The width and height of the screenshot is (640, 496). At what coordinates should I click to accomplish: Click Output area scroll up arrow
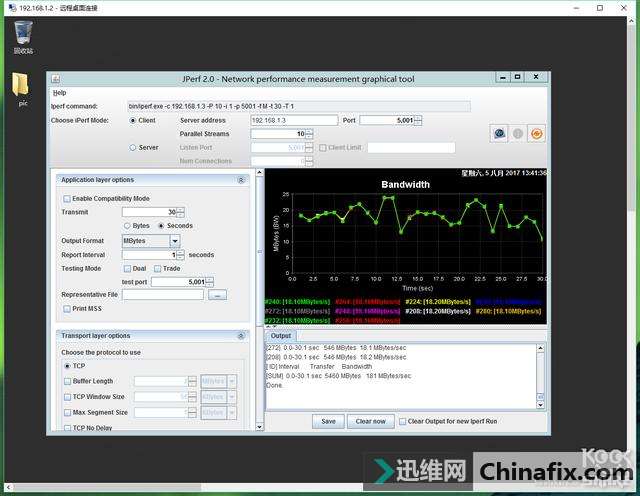point(540,348)
